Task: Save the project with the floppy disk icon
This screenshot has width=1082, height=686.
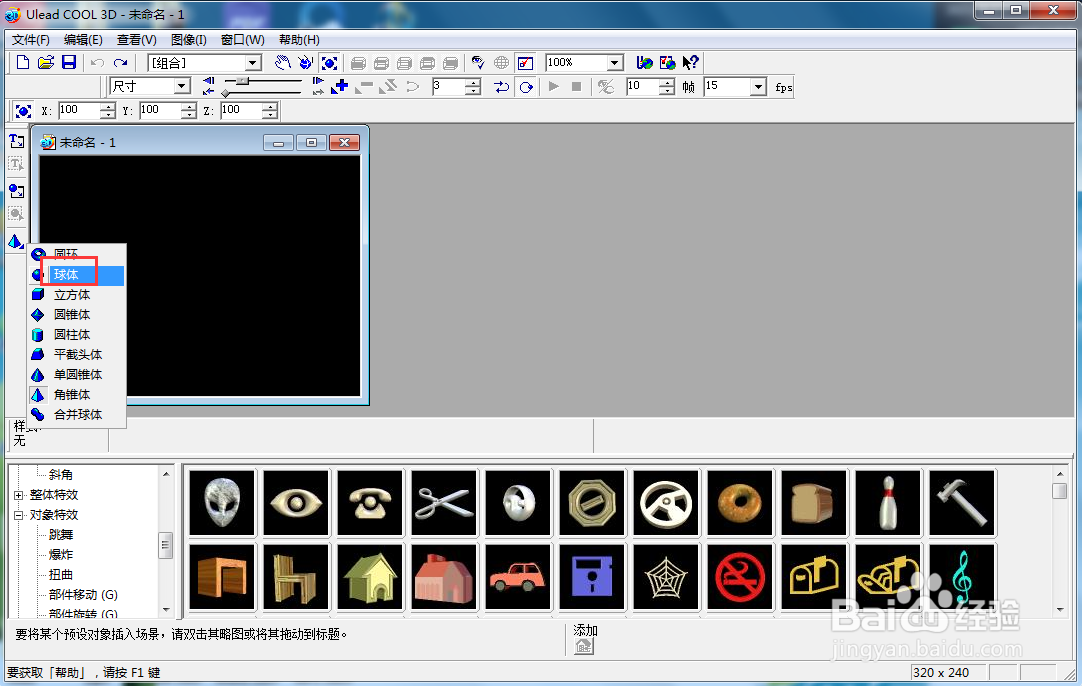Action: [69, 63]
